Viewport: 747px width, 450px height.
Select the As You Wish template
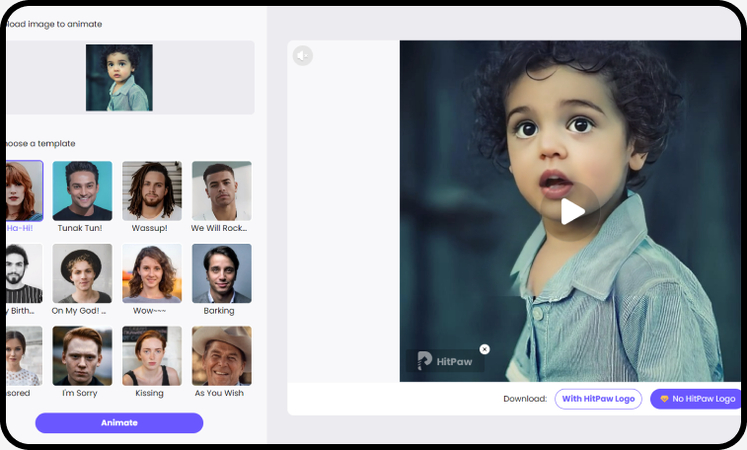point(221,356)
